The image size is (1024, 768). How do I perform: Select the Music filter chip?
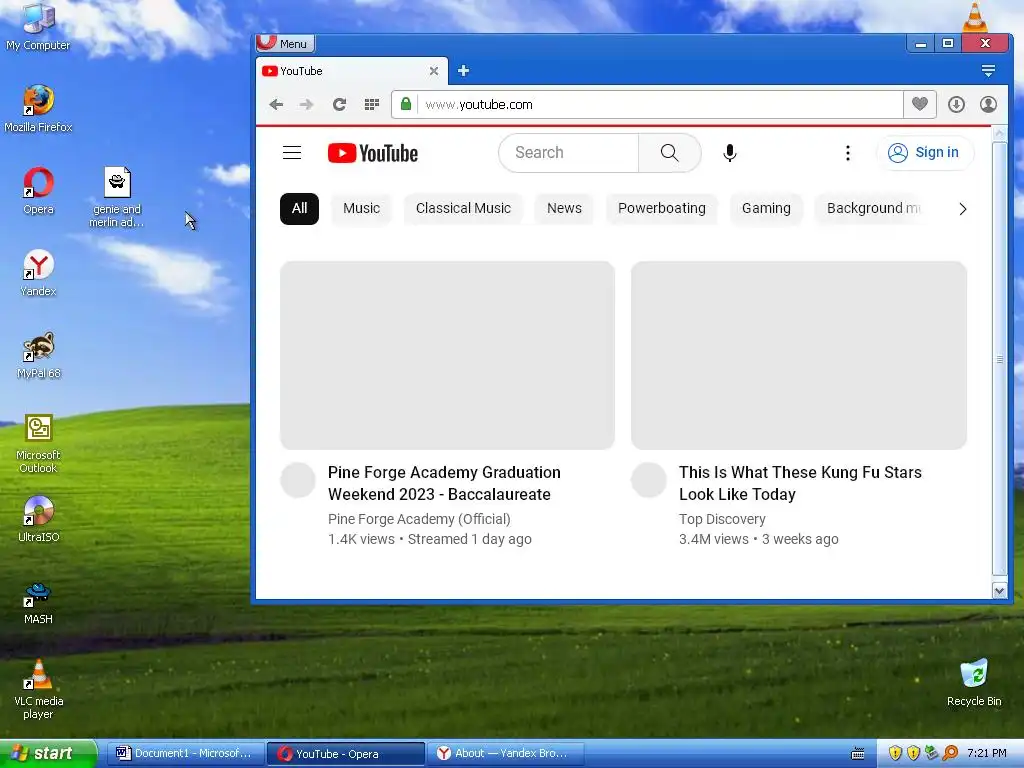pyautogui.click(x=361, y=208)
